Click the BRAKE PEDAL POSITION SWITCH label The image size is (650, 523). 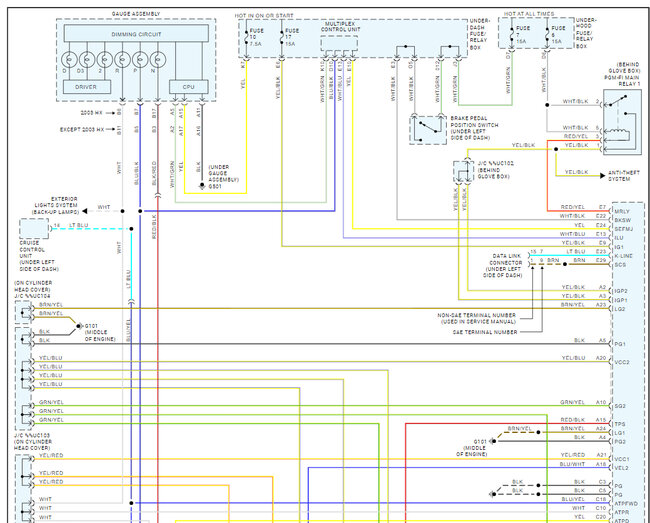point(474,128)
